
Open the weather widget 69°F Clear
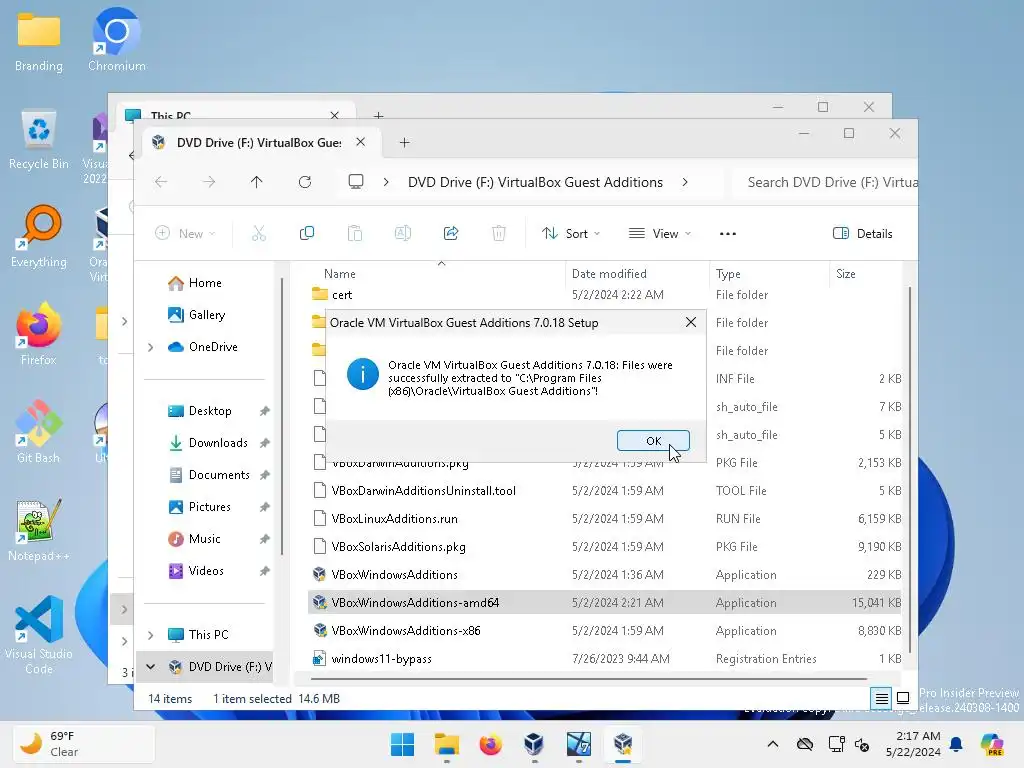[x=84, y=744]
